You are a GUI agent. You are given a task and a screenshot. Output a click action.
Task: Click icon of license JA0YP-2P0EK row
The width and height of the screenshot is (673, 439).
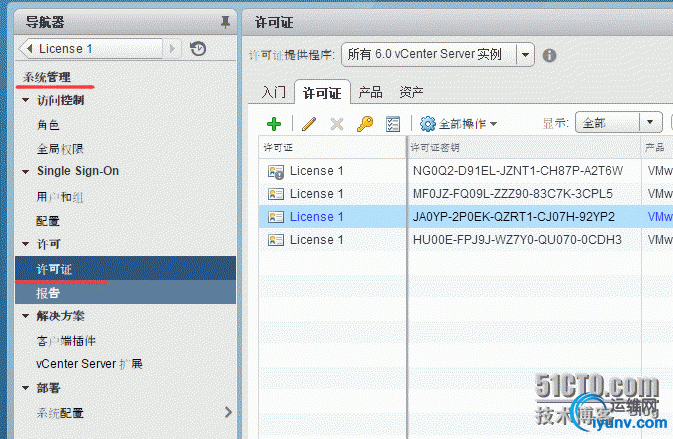point(276,217)
